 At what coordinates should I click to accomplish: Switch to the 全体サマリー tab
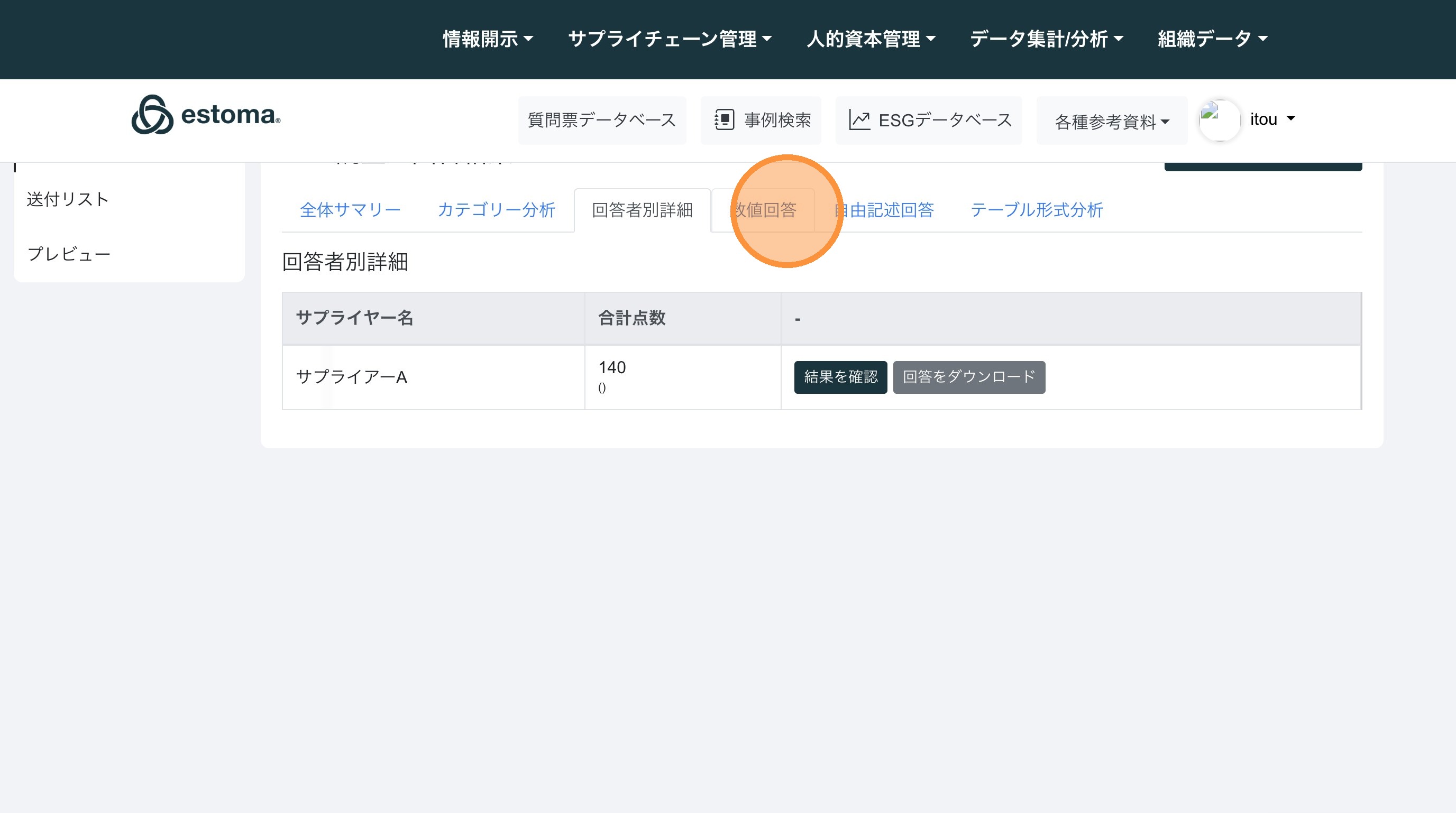(350, 210)
